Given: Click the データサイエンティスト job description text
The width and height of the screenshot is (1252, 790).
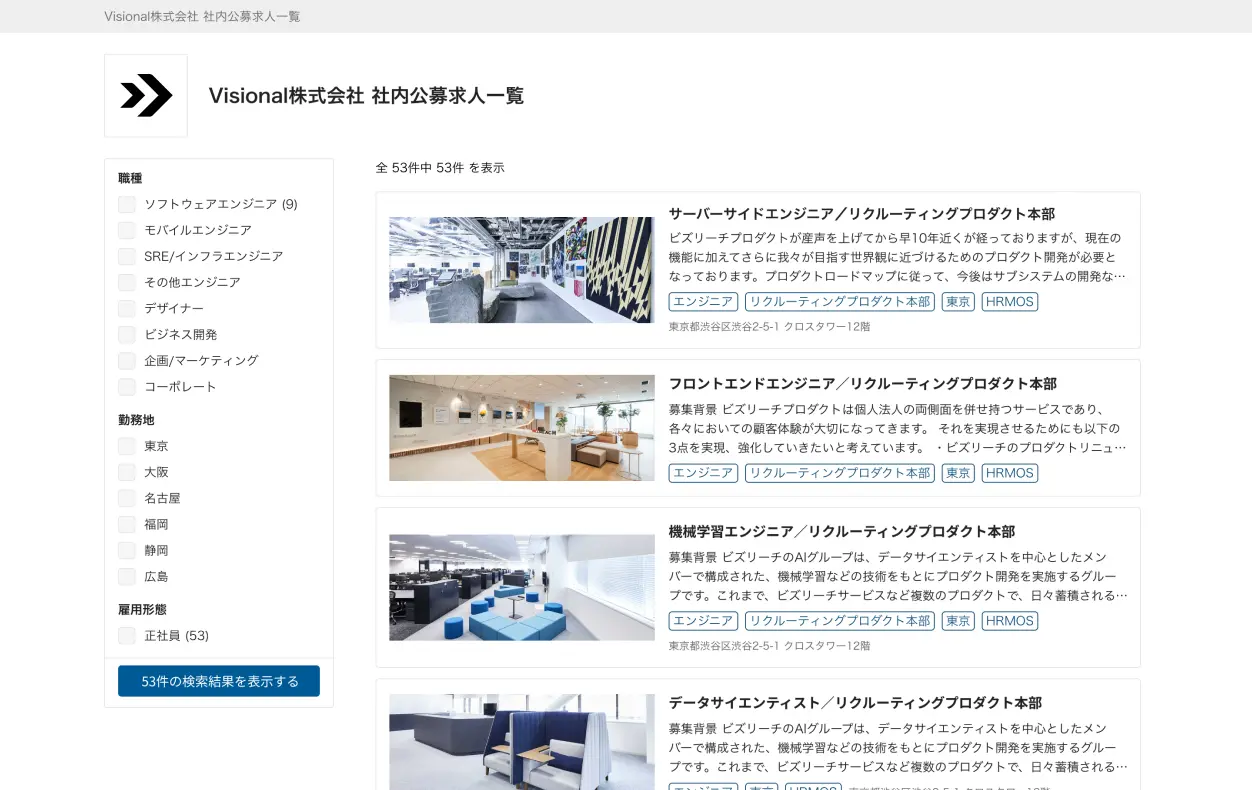Looking at the screenshot, I should point(897,747).
